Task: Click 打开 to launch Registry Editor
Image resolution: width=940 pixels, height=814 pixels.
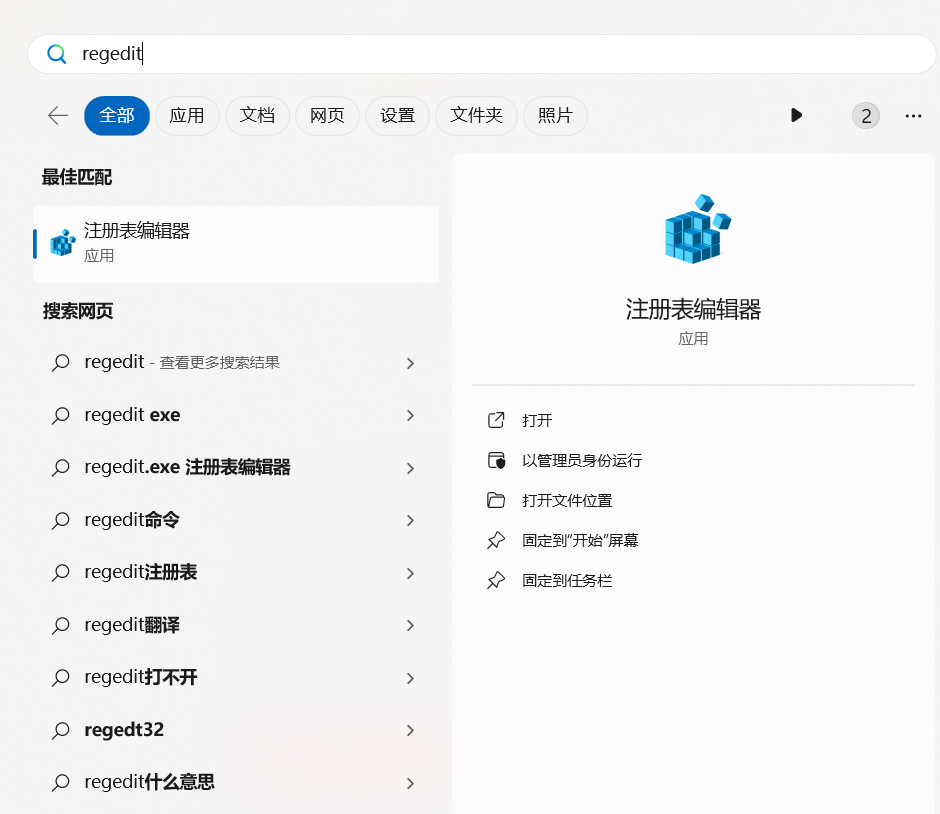Action: (x=537, y=420)
